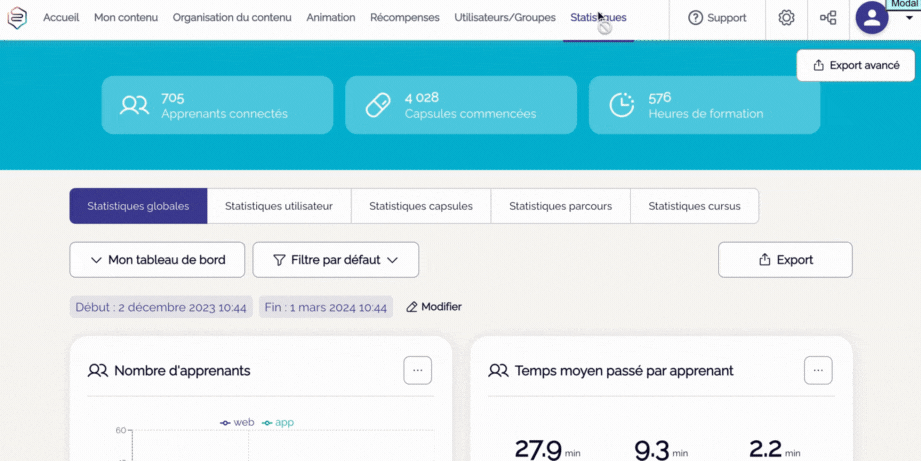Image resolution: width=921 pixels, height=461 pixels.
Task: Open the settings gear icon
Action: click(x=786, y=18)
